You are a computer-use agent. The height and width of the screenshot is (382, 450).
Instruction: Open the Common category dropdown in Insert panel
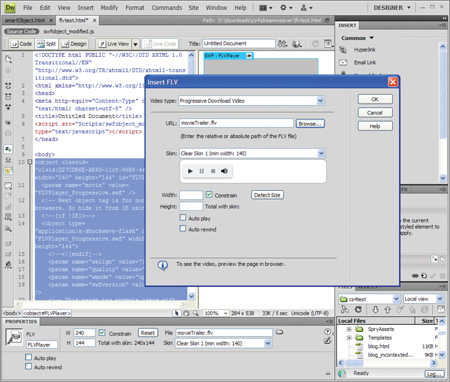pyautogui.click(x=357, y=38)
